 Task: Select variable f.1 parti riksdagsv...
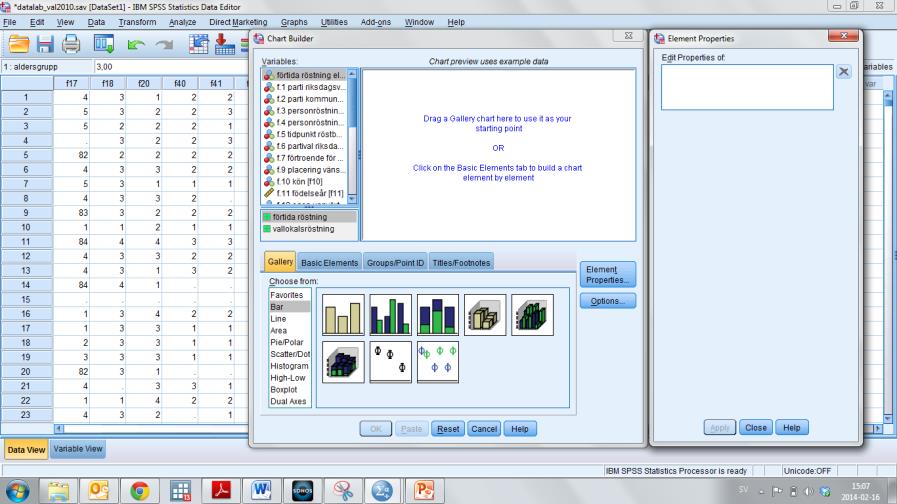[x=304, y=87]
